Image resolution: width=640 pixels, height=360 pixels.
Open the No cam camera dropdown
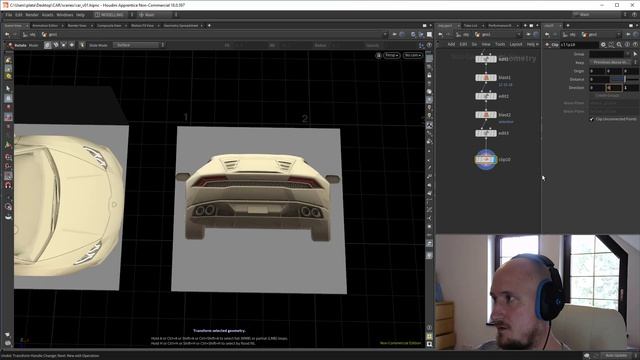pyautogui.click(x=413, y=55)
